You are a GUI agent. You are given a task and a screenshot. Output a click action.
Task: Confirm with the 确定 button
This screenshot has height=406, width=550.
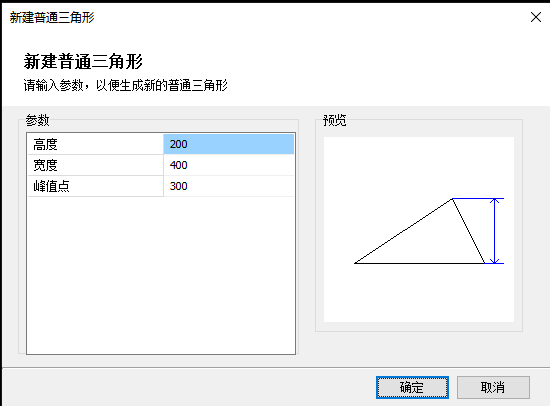click(412, 387)
